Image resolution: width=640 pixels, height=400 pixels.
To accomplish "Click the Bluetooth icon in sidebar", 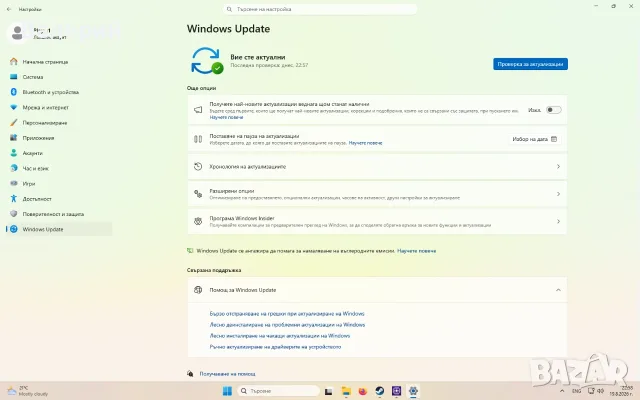I will coord(13,92).
